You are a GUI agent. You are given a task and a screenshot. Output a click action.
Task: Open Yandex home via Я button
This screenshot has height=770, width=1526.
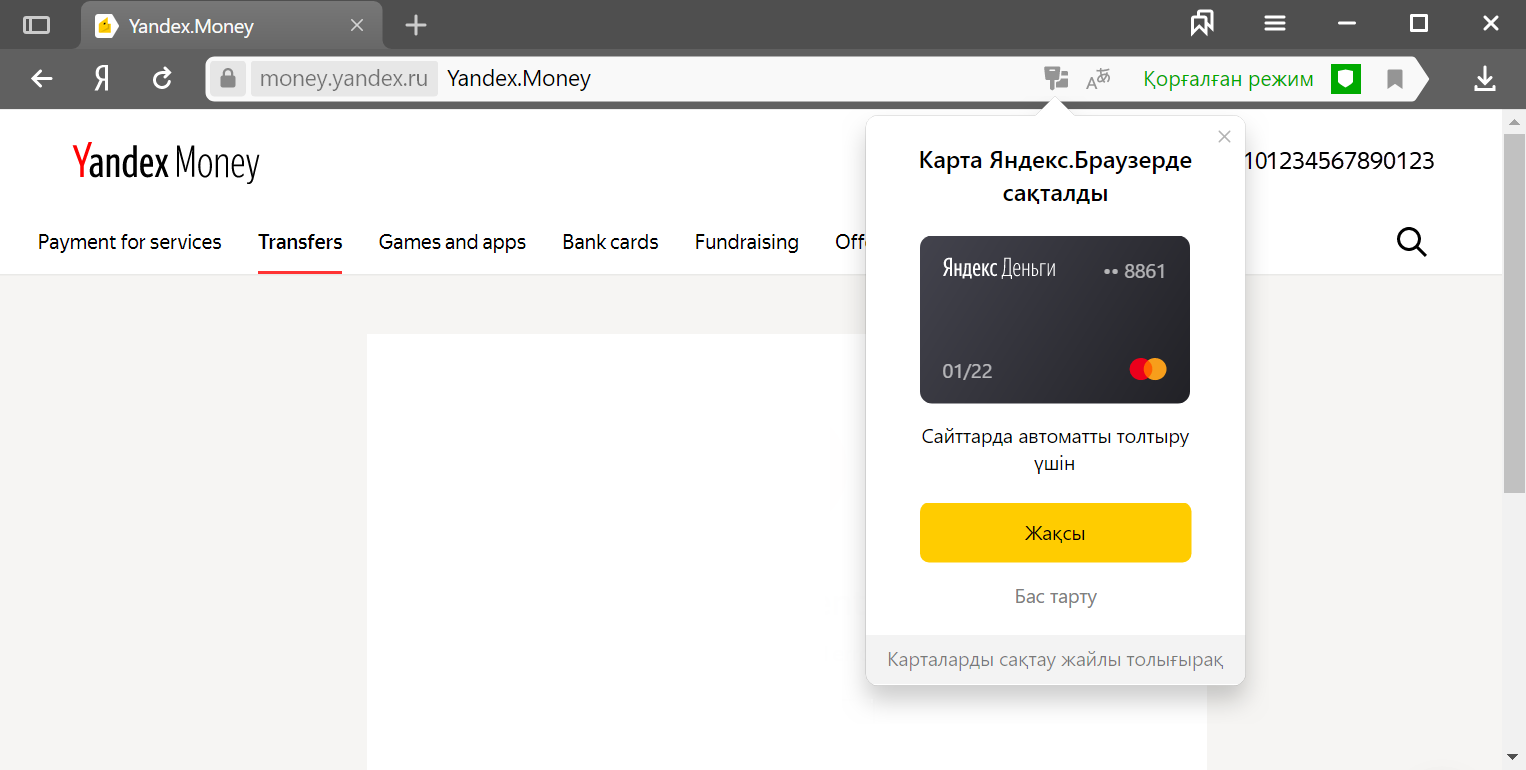point(102,79)
